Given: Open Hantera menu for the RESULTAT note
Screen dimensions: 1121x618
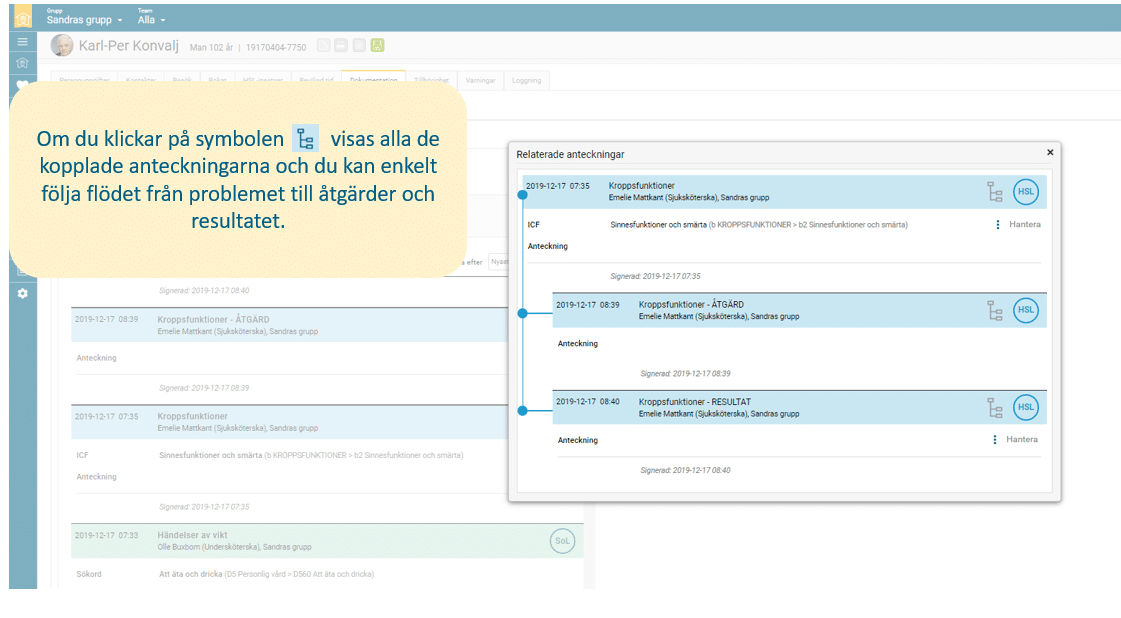Looking at the screenshot, I should [x=1016, y=440].
